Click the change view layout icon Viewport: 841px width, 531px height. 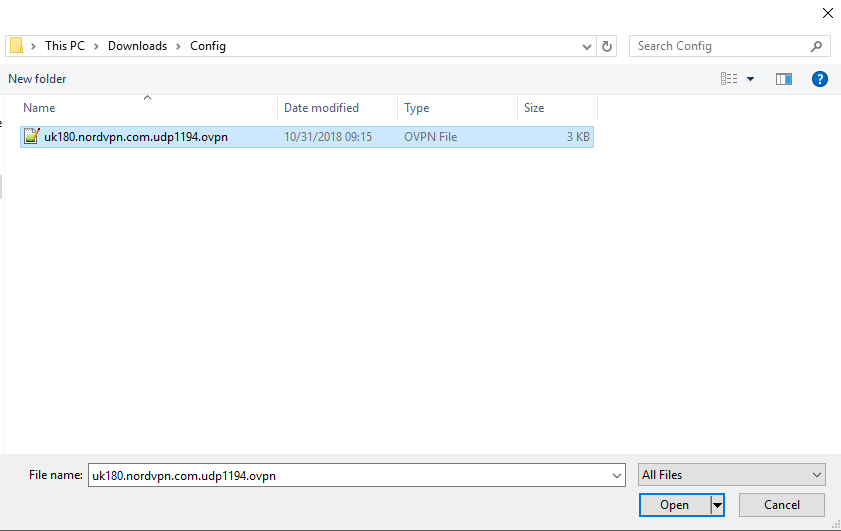(x=729, y=79)
